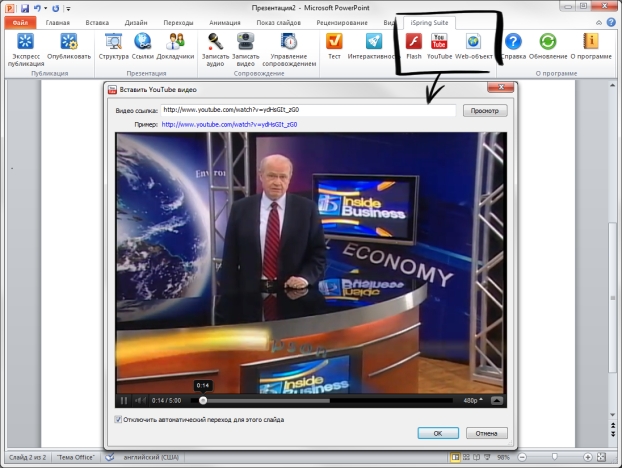
Task: Insert a Web-объект
Action: [474, 46]
